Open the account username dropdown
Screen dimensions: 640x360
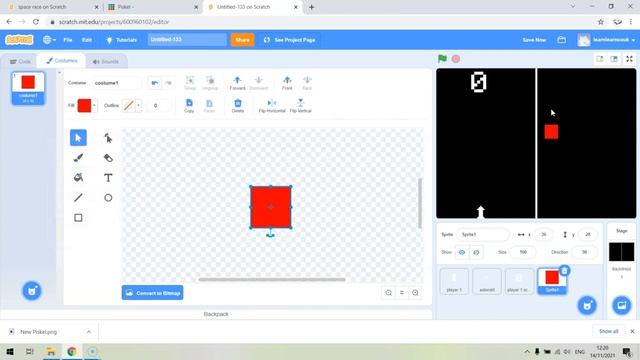click(607, 40)
